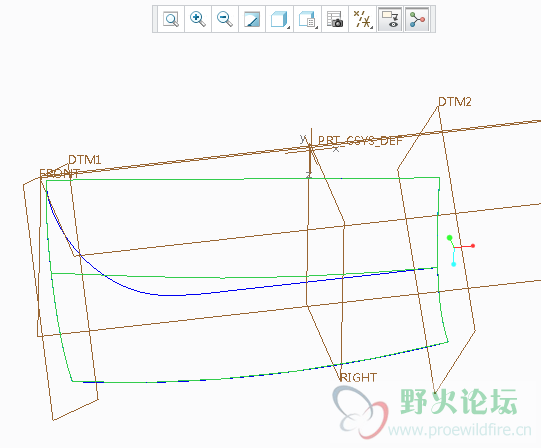Click the FRONT datum plane label
Viewport: 541px width, 448px height.
click(60, 173)
